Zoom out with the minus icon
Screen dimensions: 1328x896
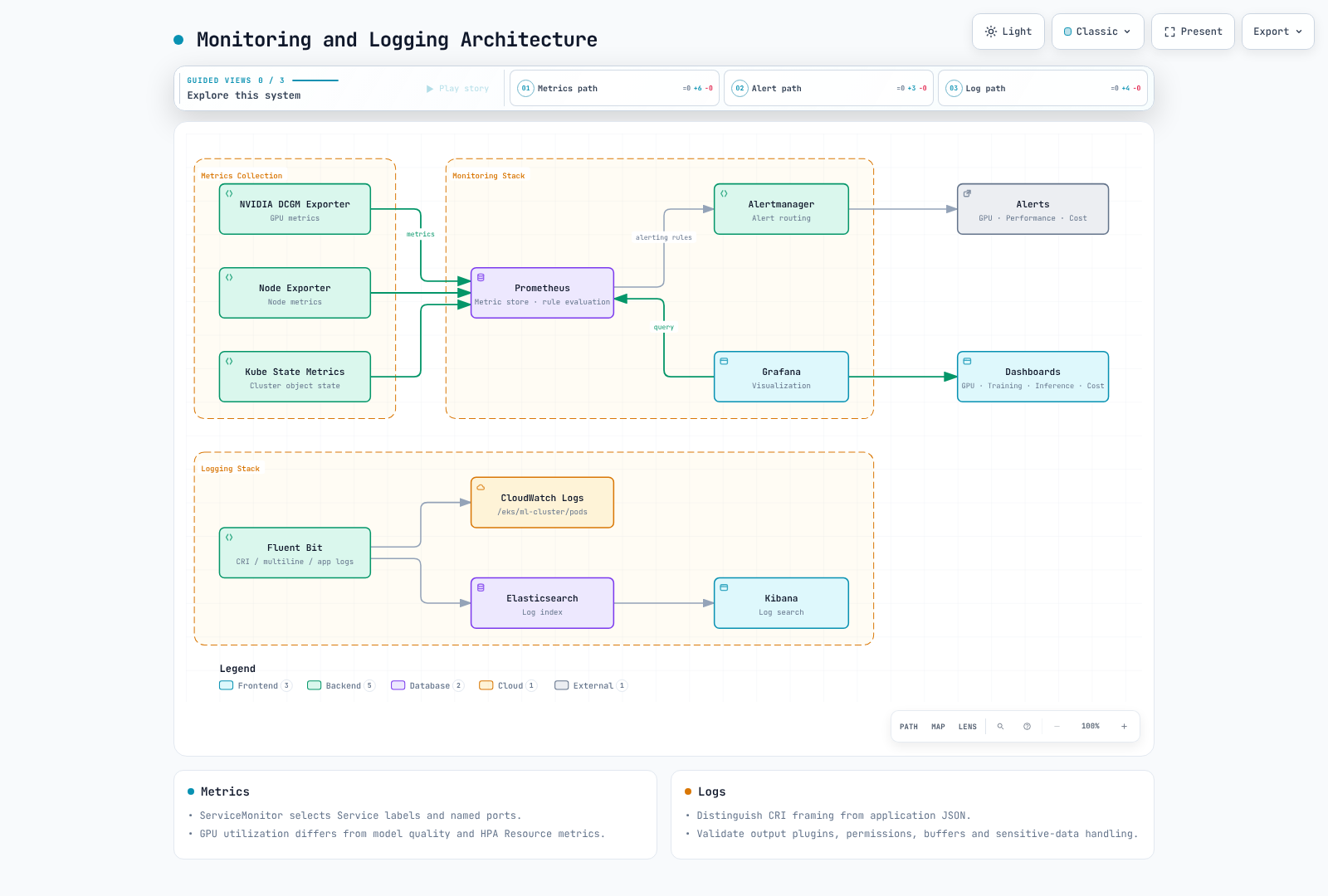[x=1057, y=726]
